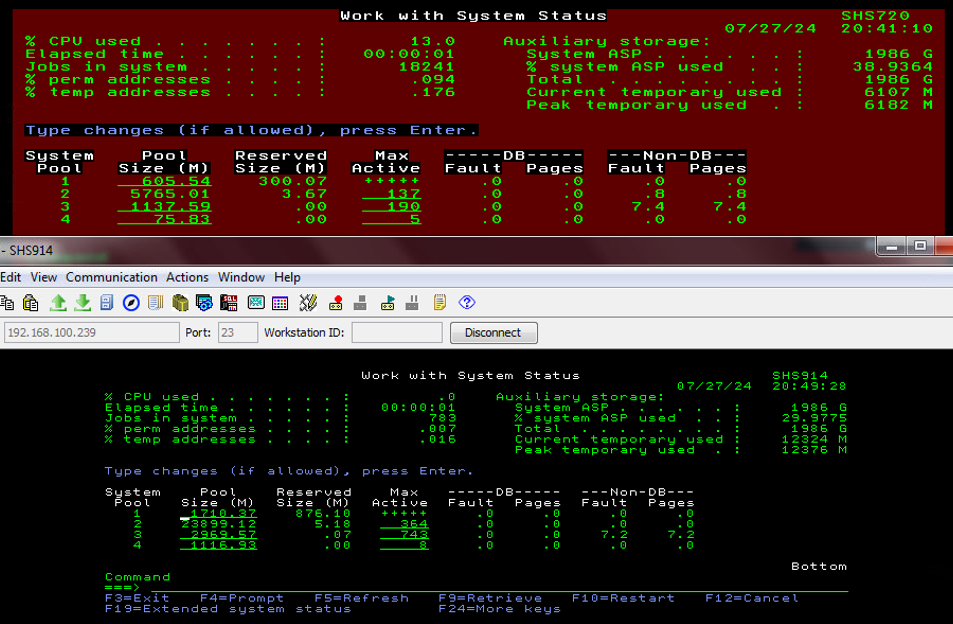
Task: Open the Actions menu
Action: 187,277
